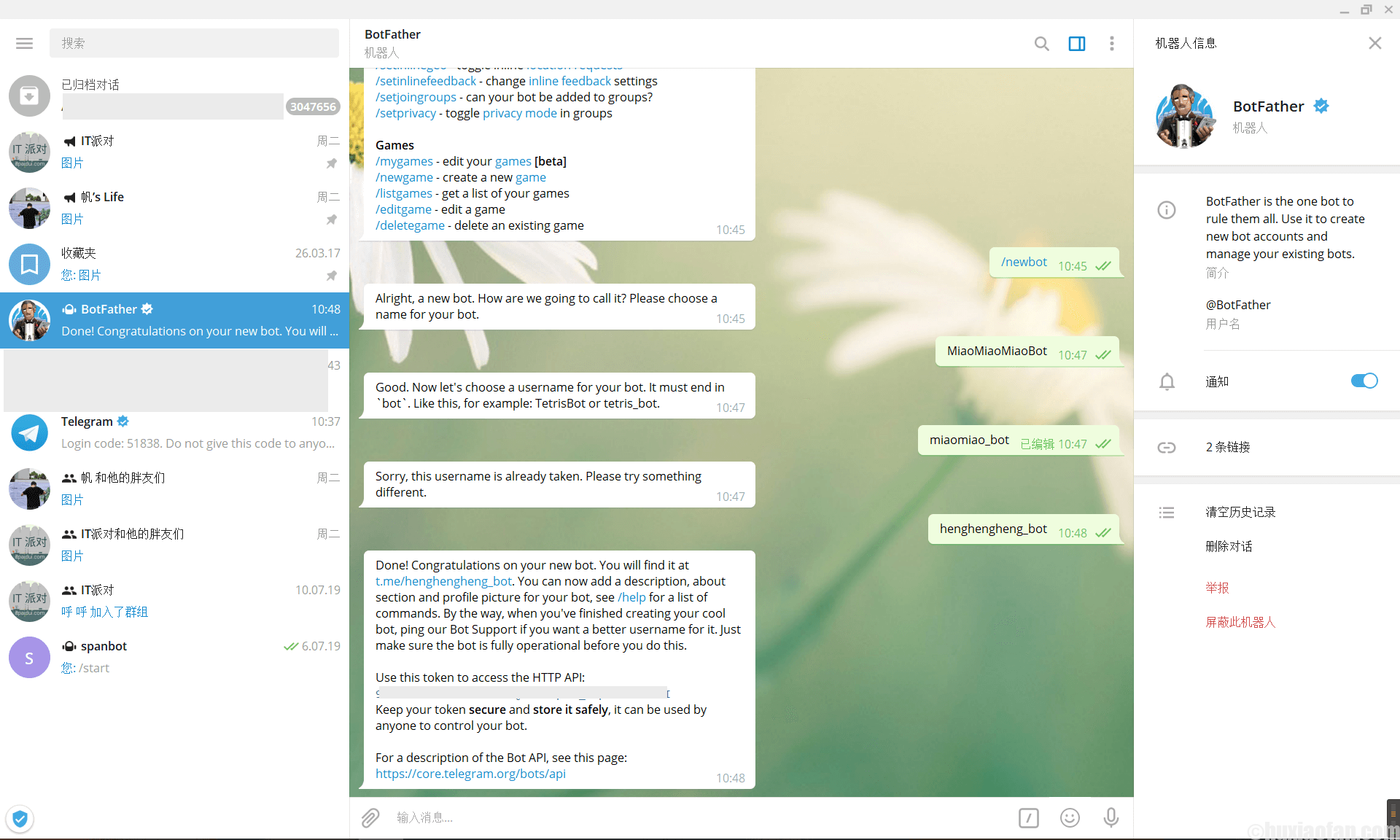Click the henghengheng_bot sent message
The height and width of the screenshot is (840, 1400).
click(1025, 529)
